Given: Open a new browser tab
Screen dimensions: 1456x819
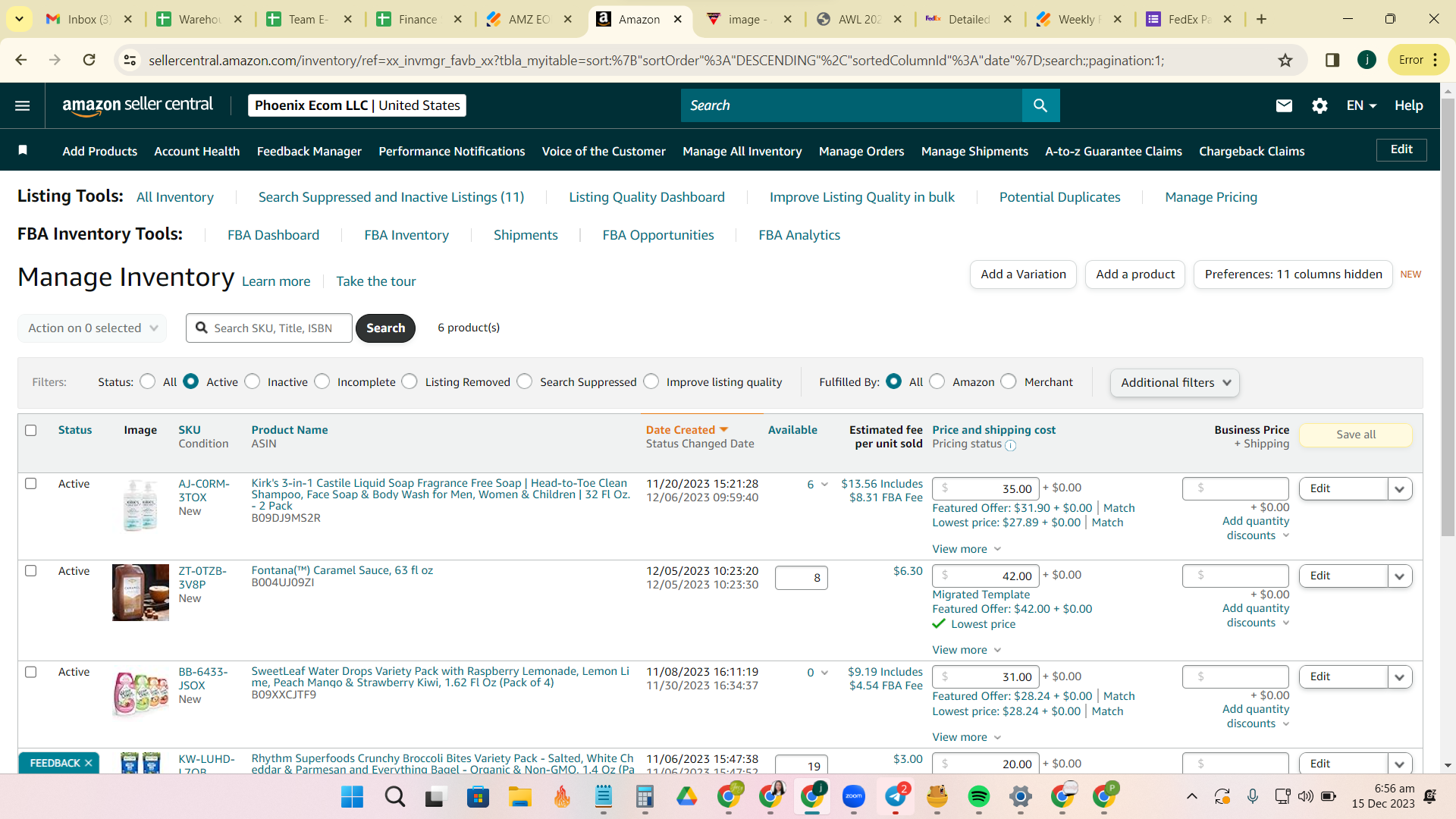Looking at the screenshot, I should 1261,19.
